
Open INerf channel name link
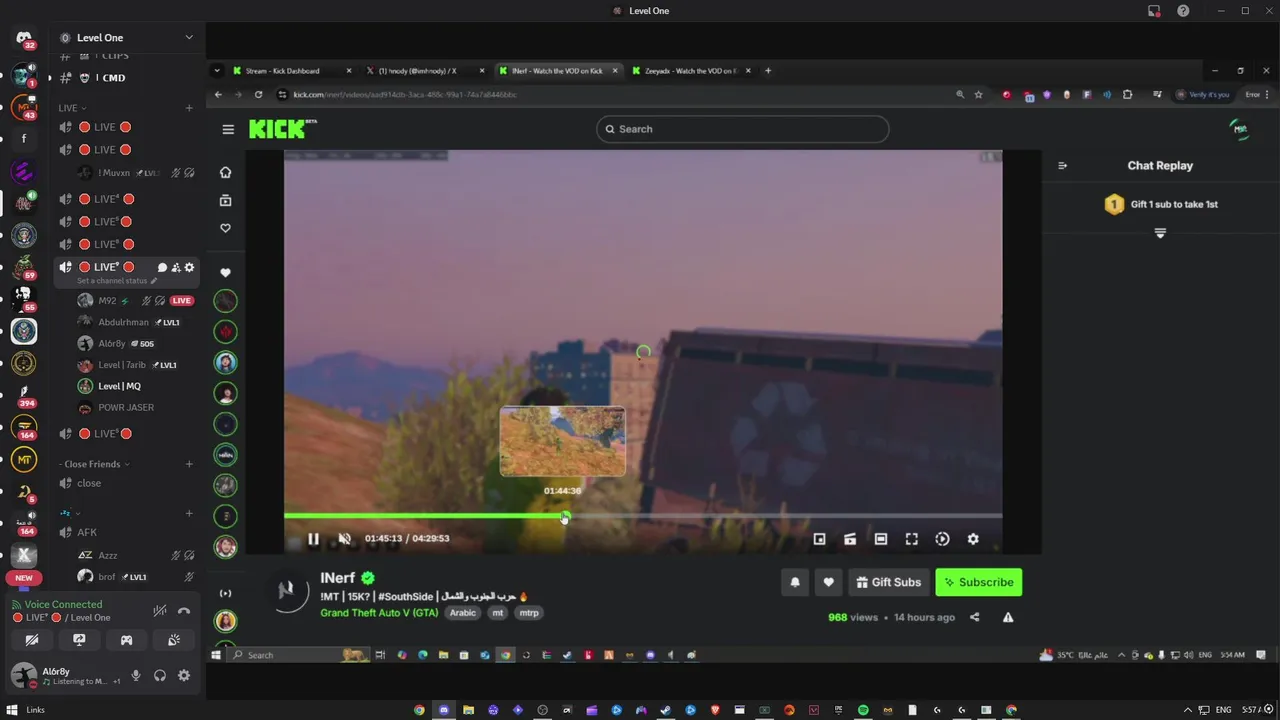338,578
